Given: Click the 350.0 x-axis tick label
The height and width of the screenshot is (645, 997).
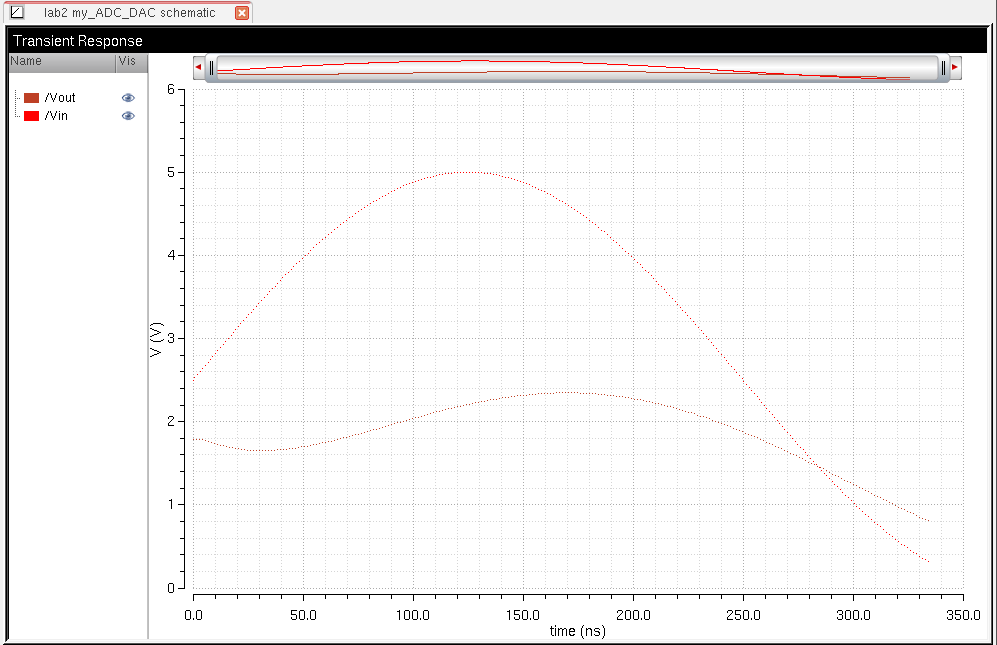Looking at the screenshot, I should (x=963, y=615).
